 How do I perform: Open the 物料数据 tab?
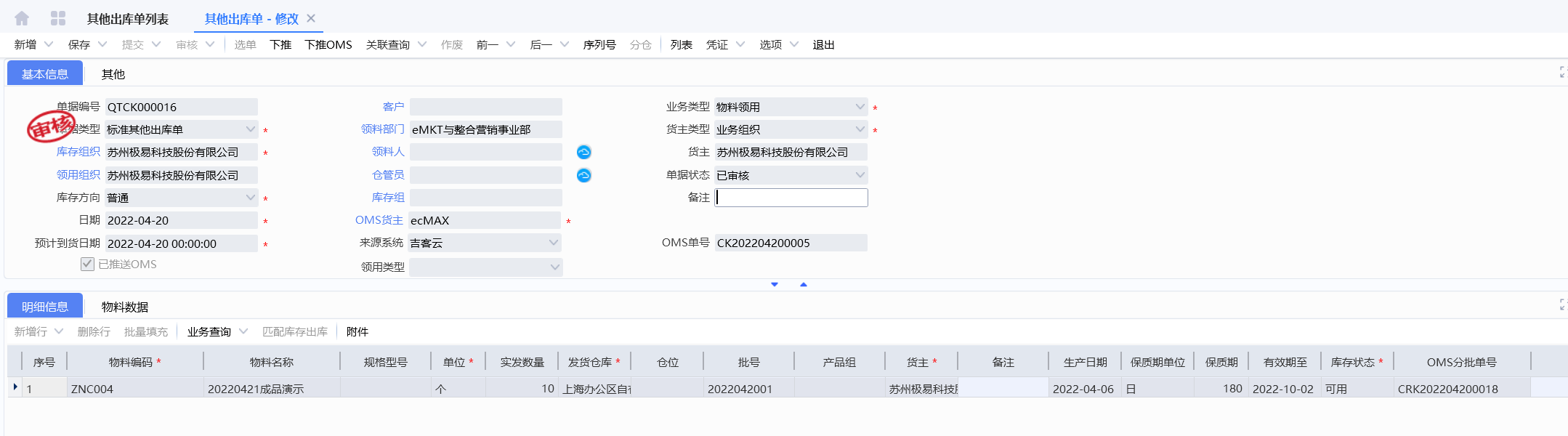pos(125,307)
